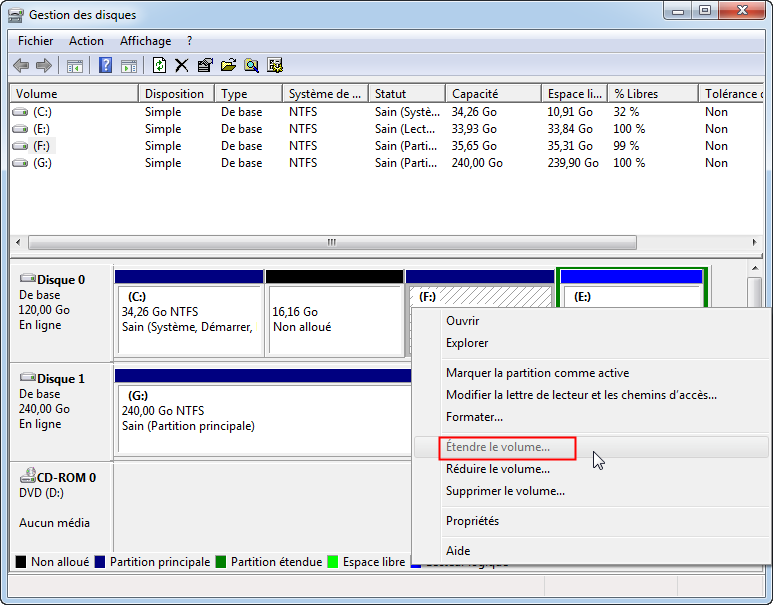Screen dimensions: 773x605
Task: Click the Back arrow toolbar icon
Action: tap(21, 65)
